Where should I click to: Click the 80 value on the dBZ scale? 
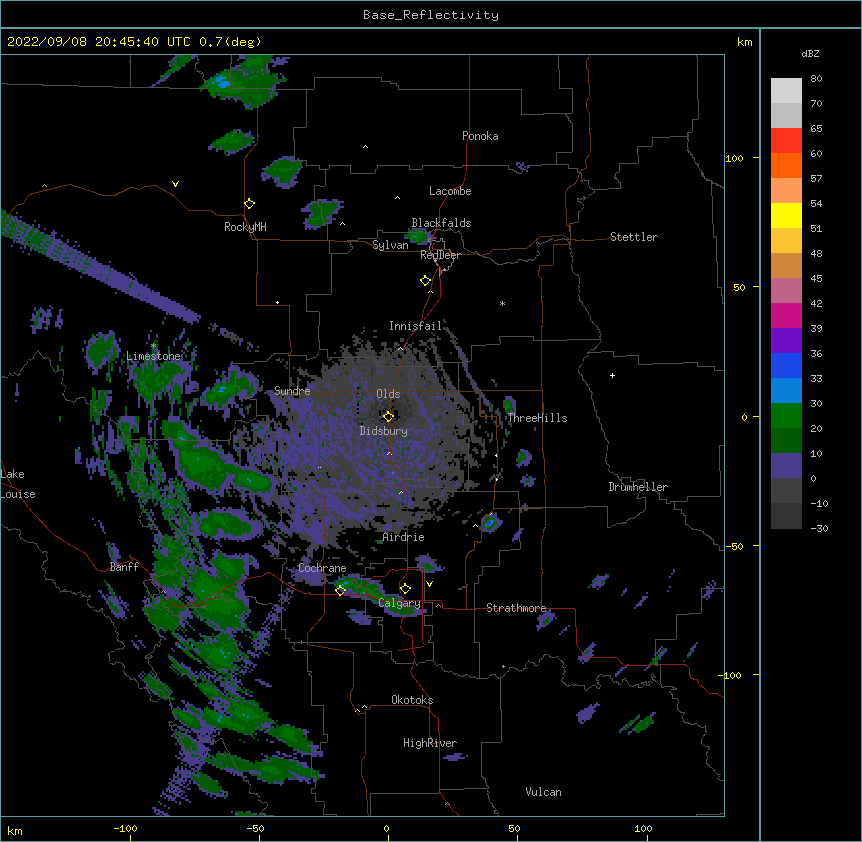pyautogui.click(x=816, y=78)
